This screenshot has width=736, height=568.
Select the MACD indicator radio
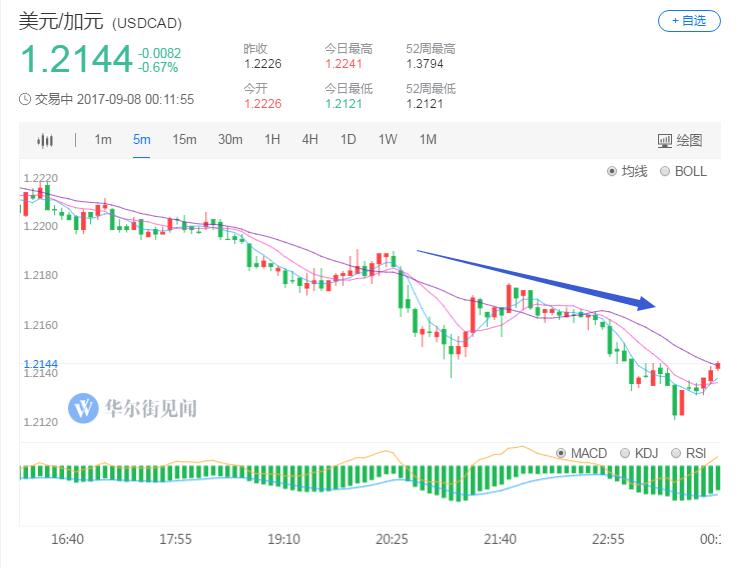pos(561,453)
